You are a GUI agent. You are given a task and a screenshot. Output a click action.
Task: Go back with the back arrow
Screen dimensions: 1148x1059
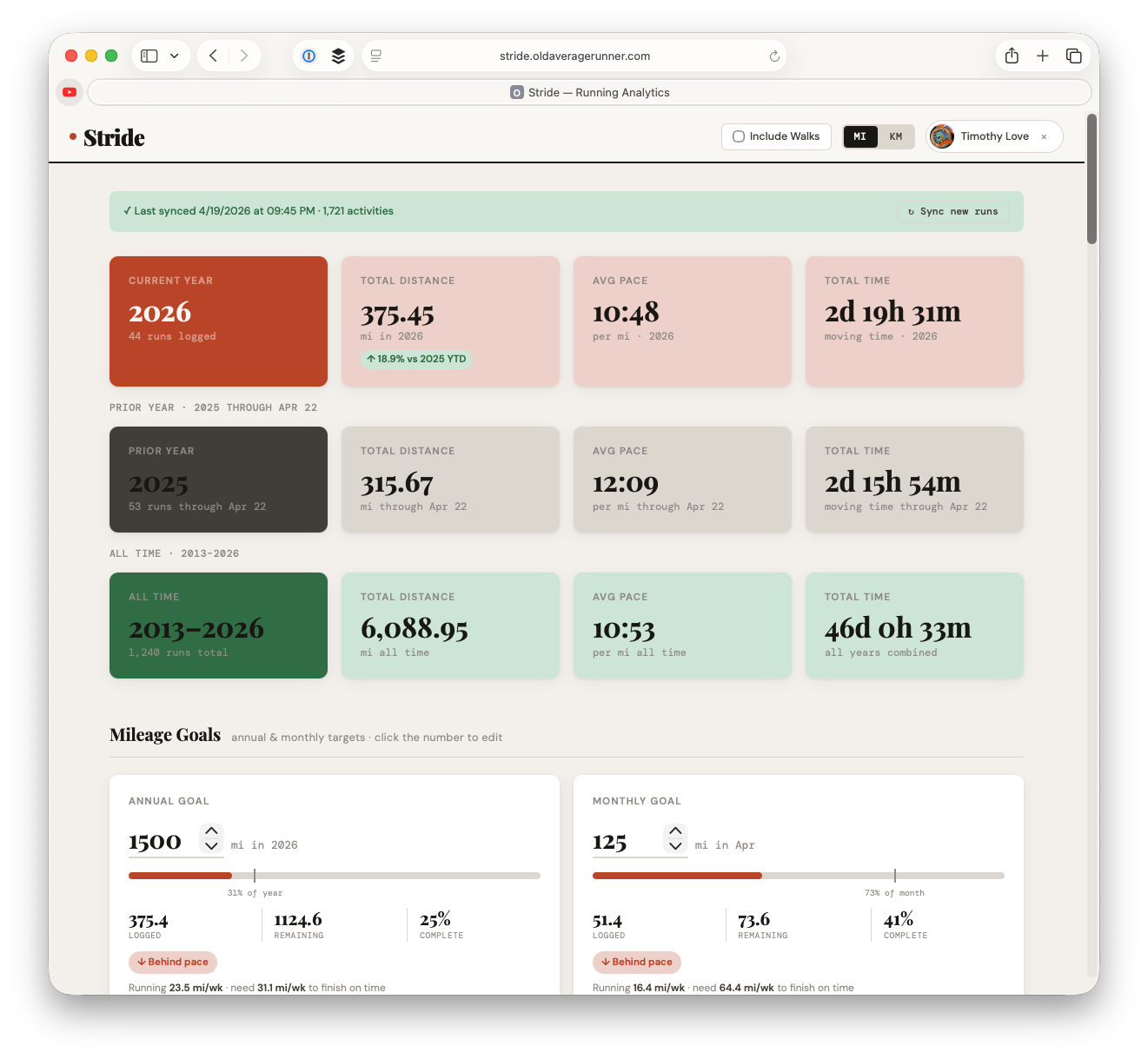pyautogui.click(x=213, y=56)
